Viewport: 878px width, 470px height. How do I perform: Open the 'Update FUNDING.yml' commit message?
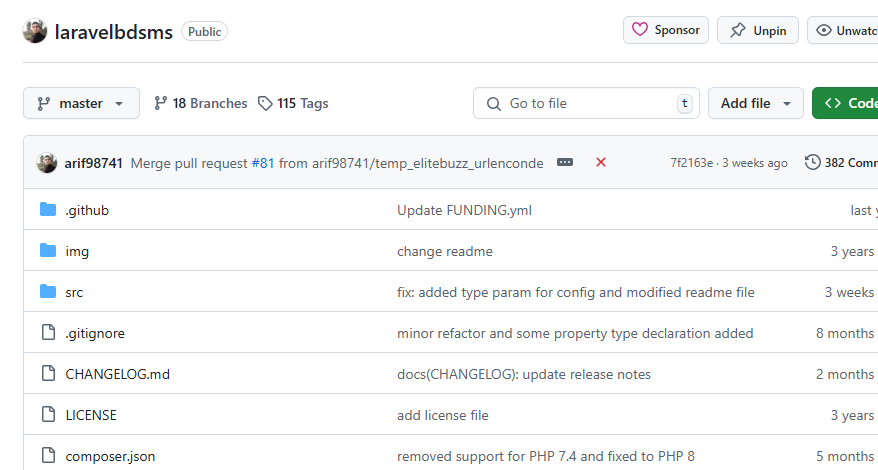pyautogui.click(x=464, y=210)
